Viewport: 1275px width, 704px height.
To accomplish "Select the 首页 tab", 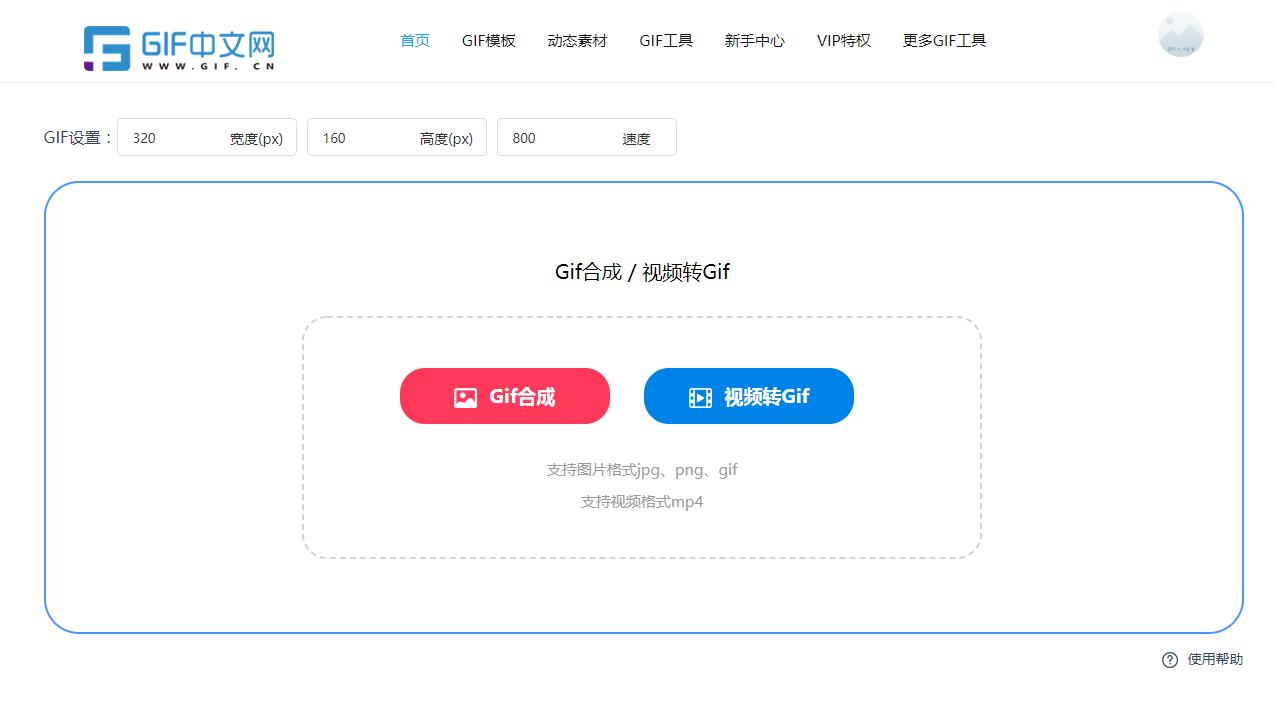I will pyautogui.click(x=414, y=40).
